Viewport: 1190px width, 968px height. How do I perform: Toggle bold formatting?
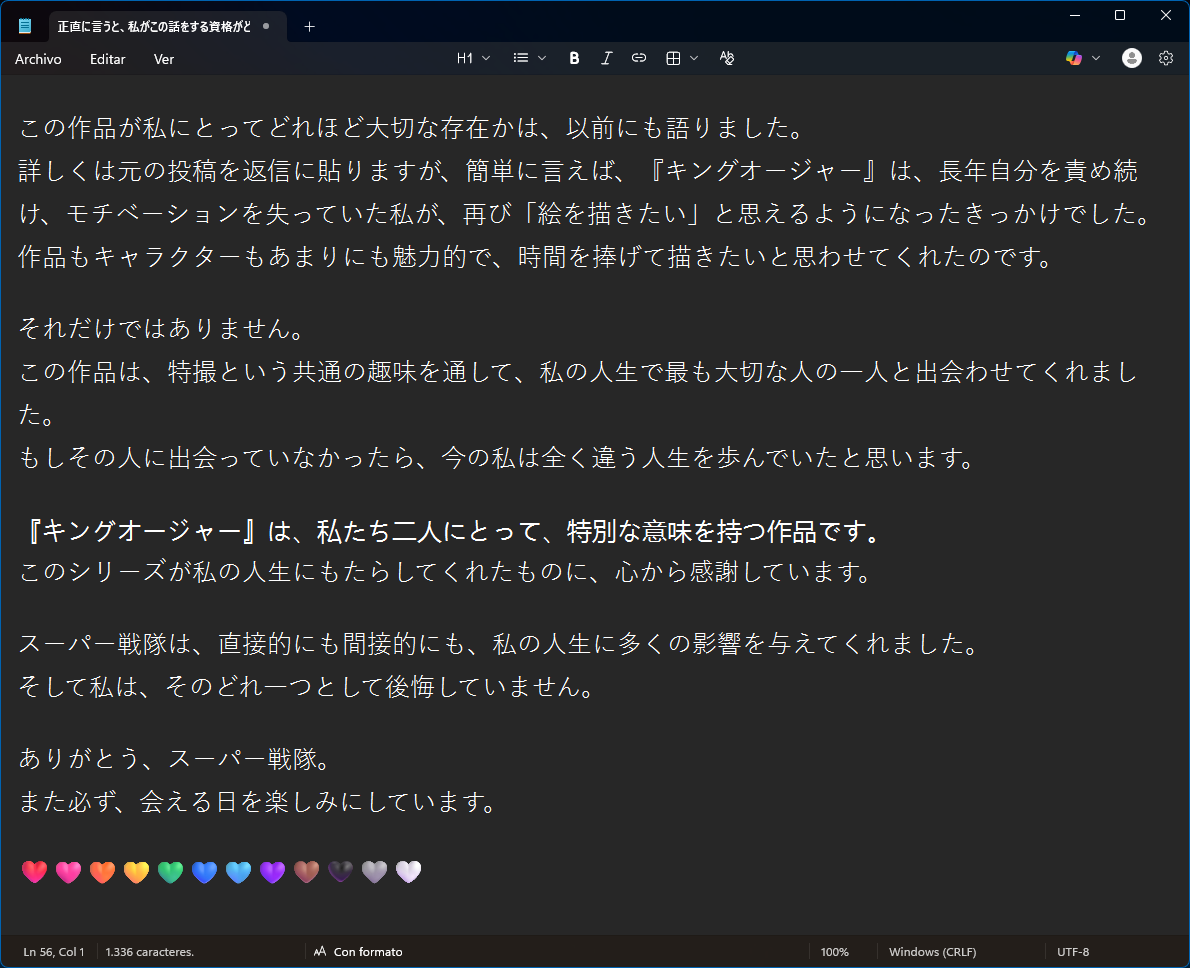point(573,57)
